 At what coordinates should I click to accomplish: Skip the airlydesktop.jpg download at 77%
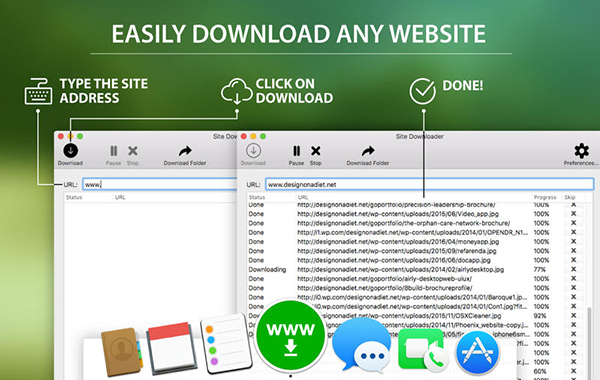(x=573, y=269)
